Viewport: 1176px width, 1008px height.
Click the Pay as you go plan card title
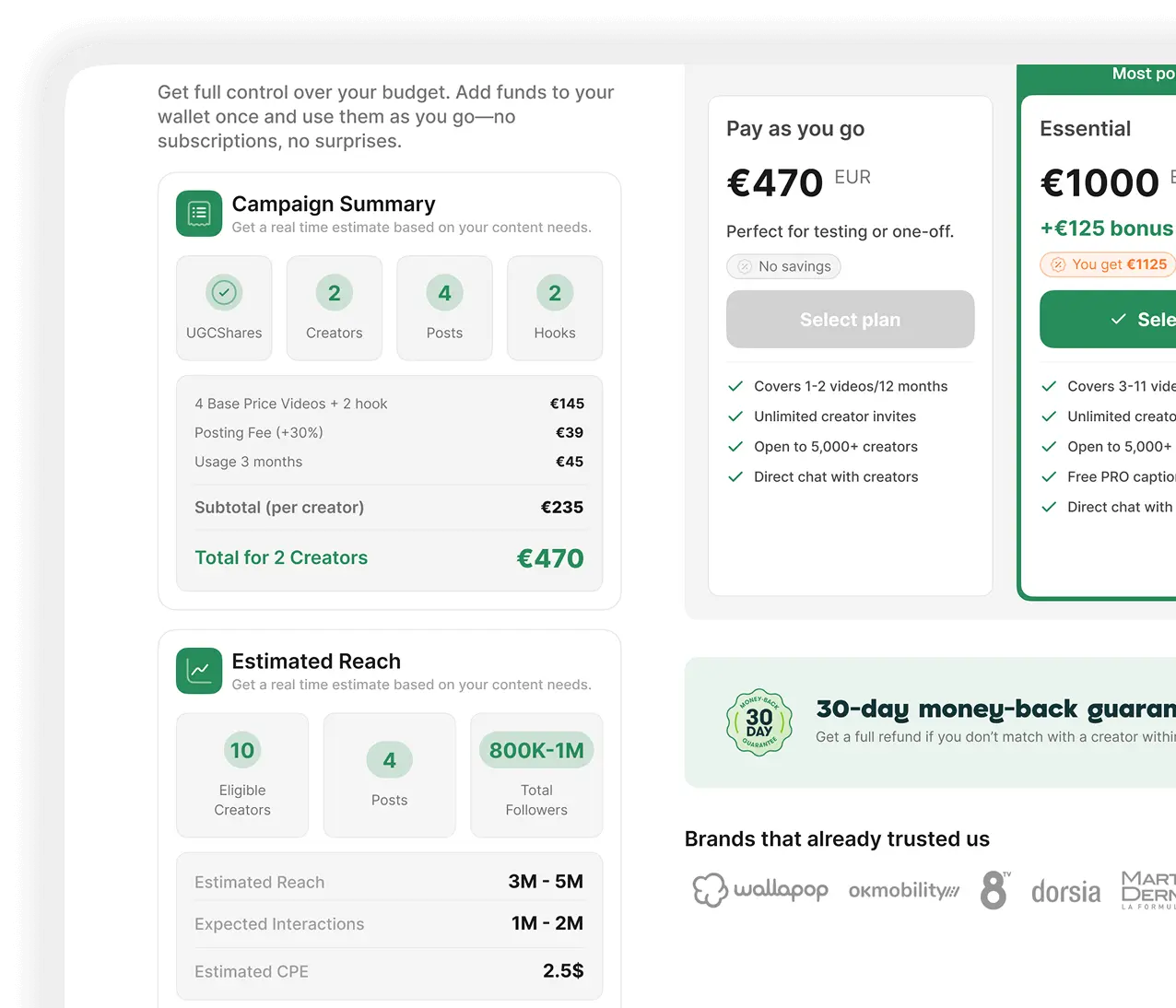click(795, 128)
